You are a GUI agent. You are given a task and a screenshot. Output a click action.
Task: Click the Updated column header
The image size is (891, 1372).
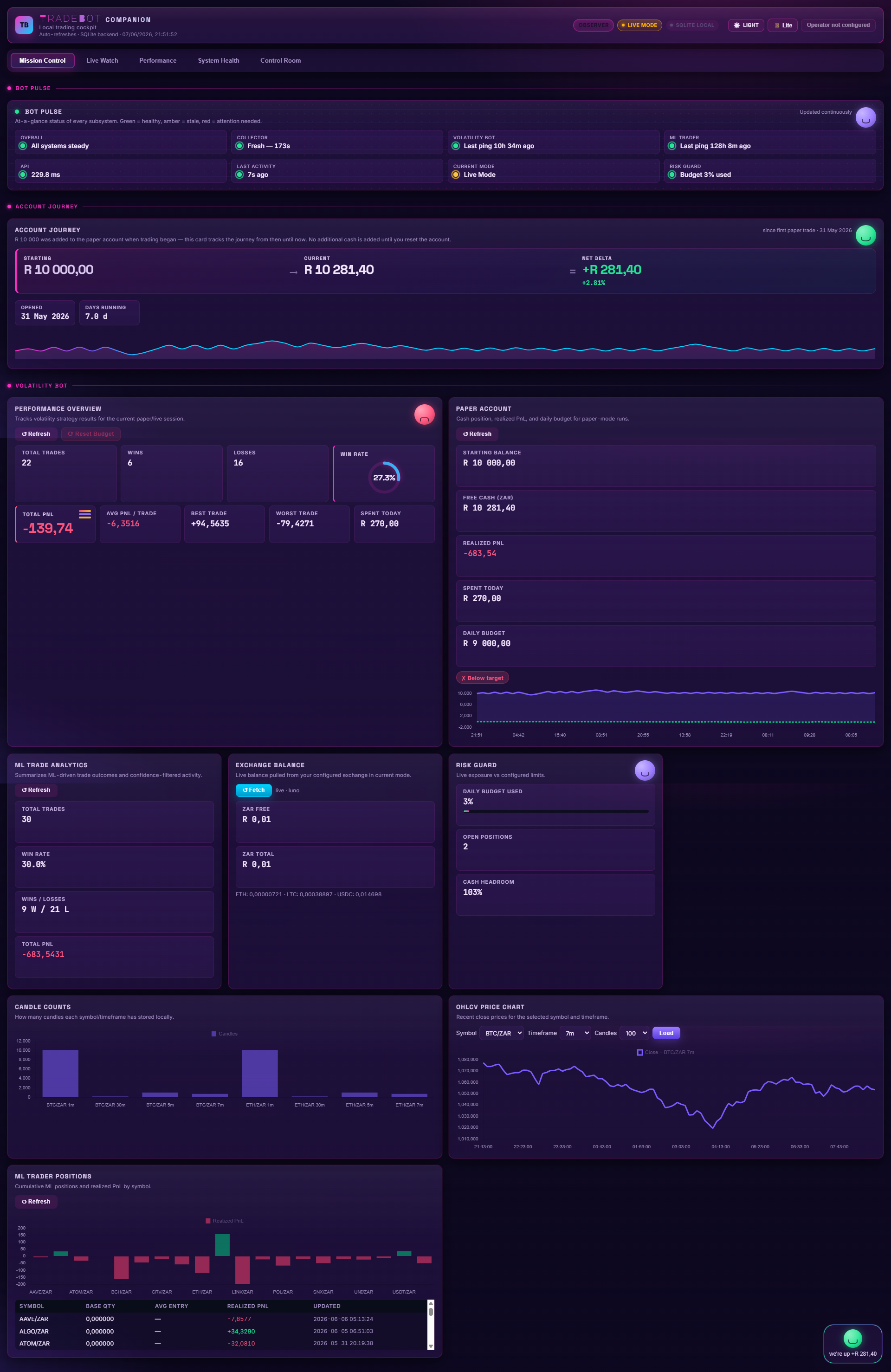[x=327, y=1306]
